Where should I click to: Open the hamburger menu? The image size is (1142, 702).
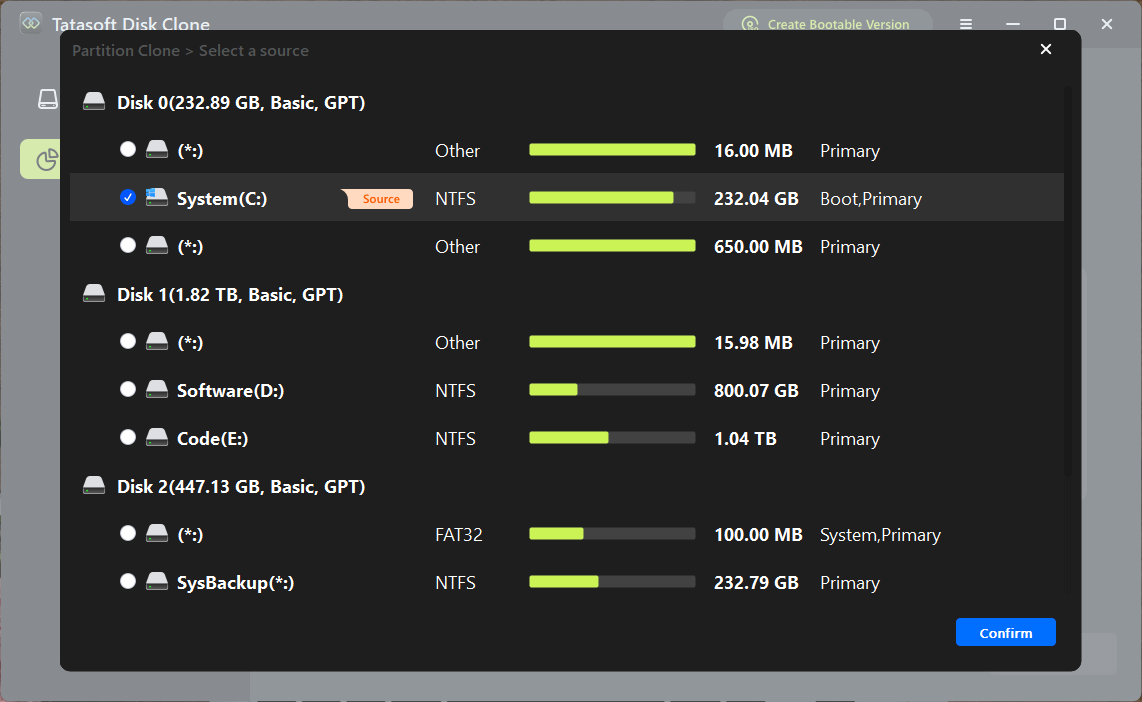(x=965, y=24)
